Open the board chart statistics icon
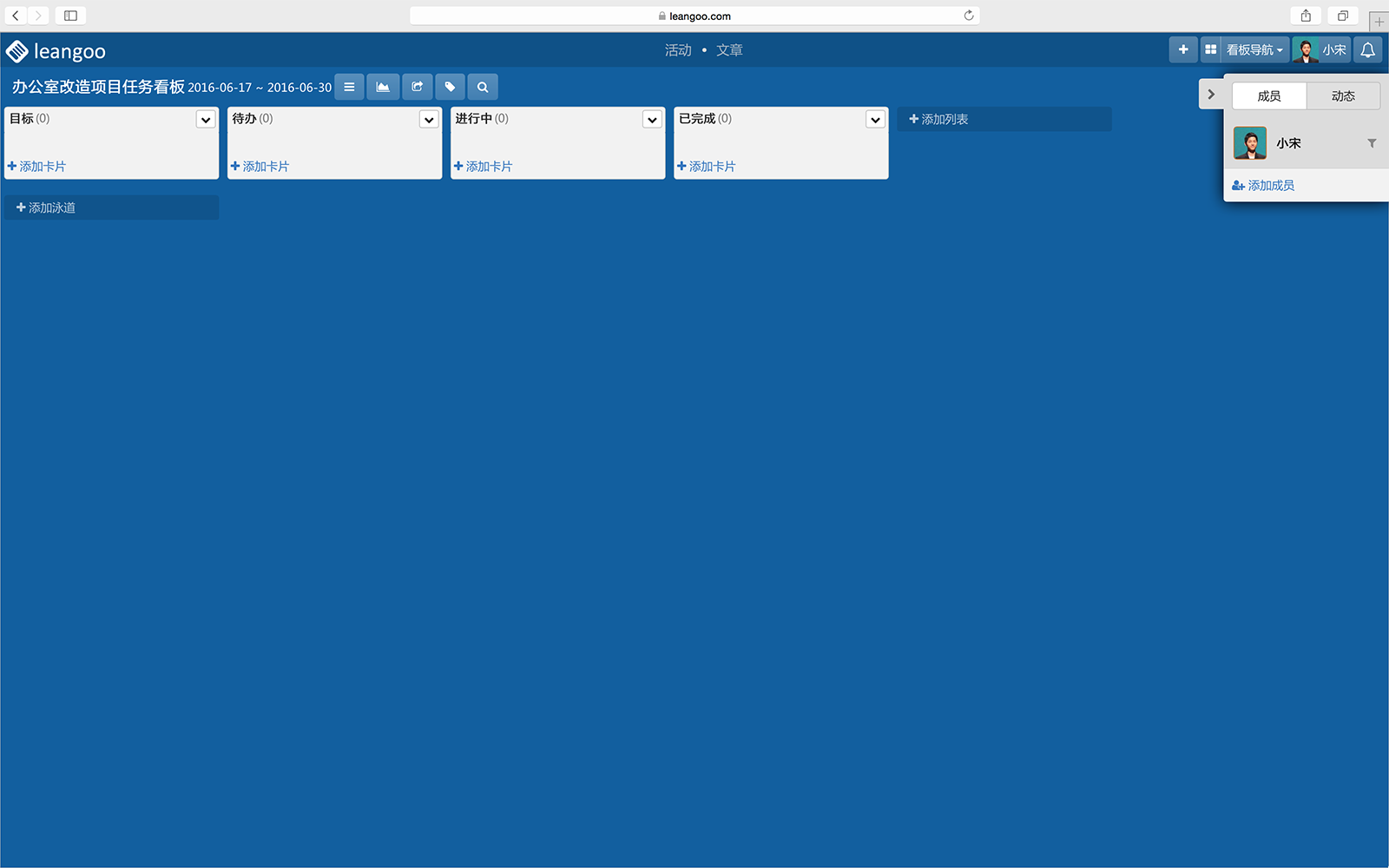Viewport: 1389px width, 868px height. [383, 87]
